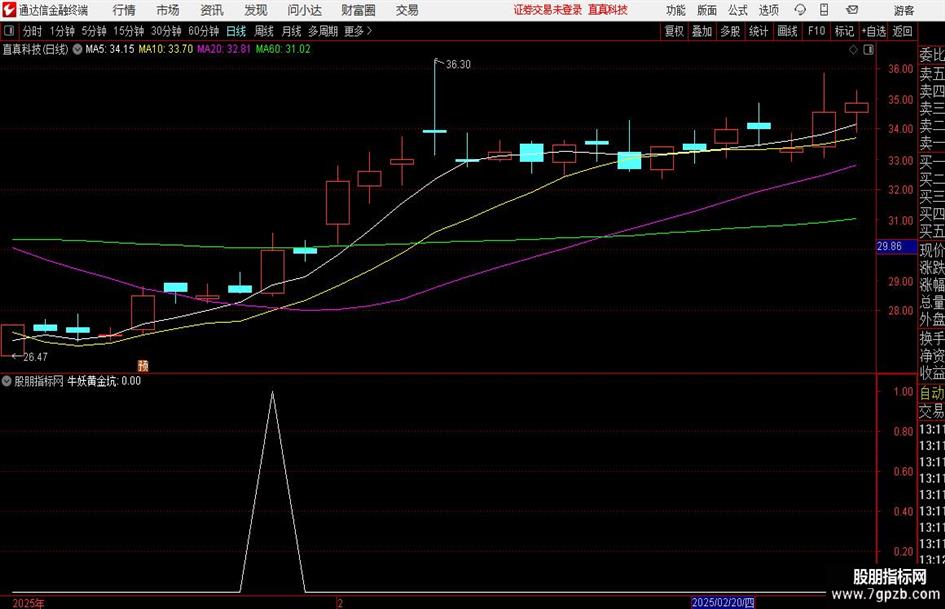The width and height of the screenshot is (945, 609).
Task: Open the 财富圈 menu
Action: point(358,10)
